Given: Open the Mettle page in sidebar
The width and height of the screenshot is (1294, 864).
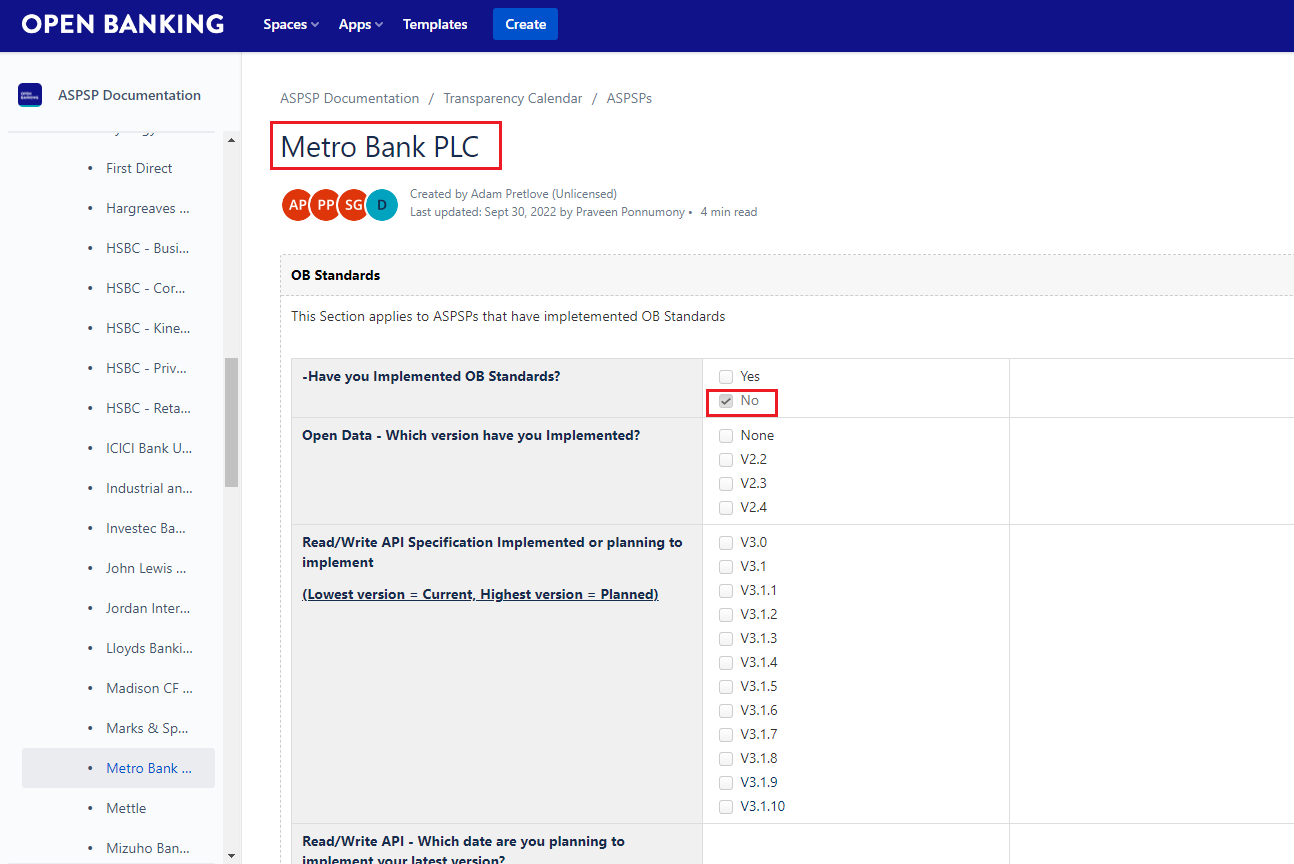Looking at the screenshot, I should point(126,808).
